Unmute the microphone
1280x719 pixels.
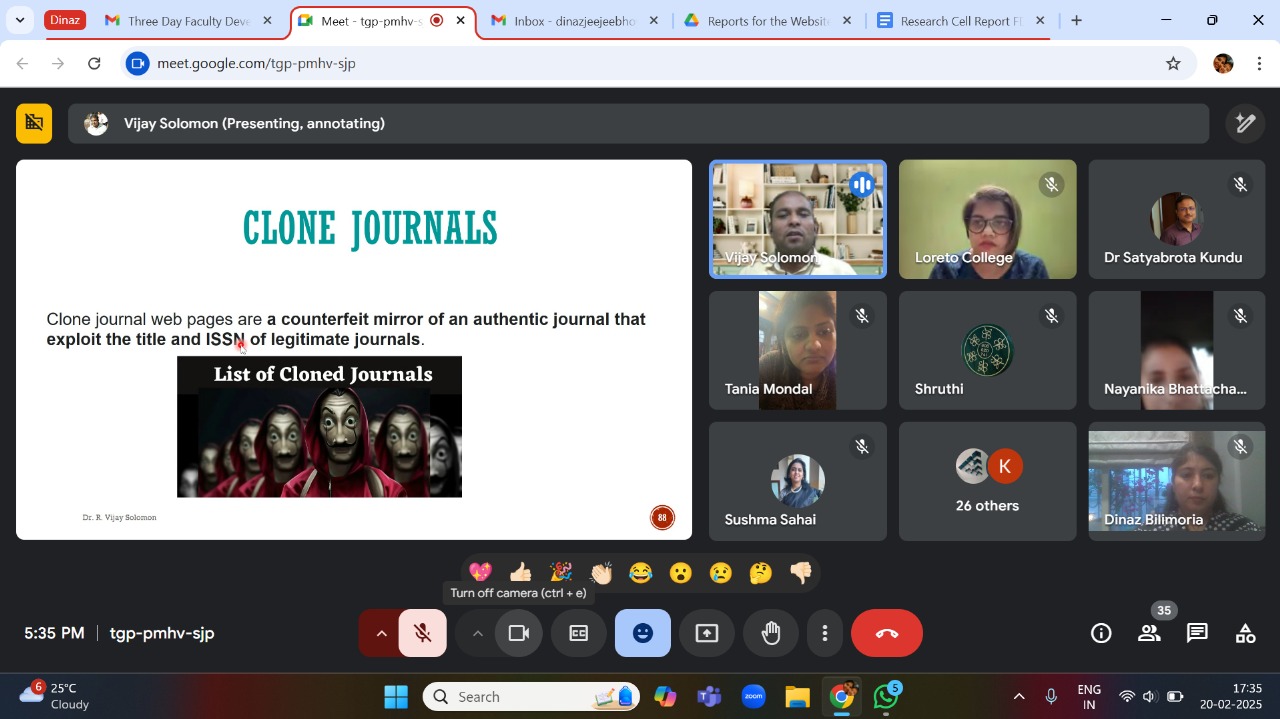pyautogui.click(x=423, y=633)
